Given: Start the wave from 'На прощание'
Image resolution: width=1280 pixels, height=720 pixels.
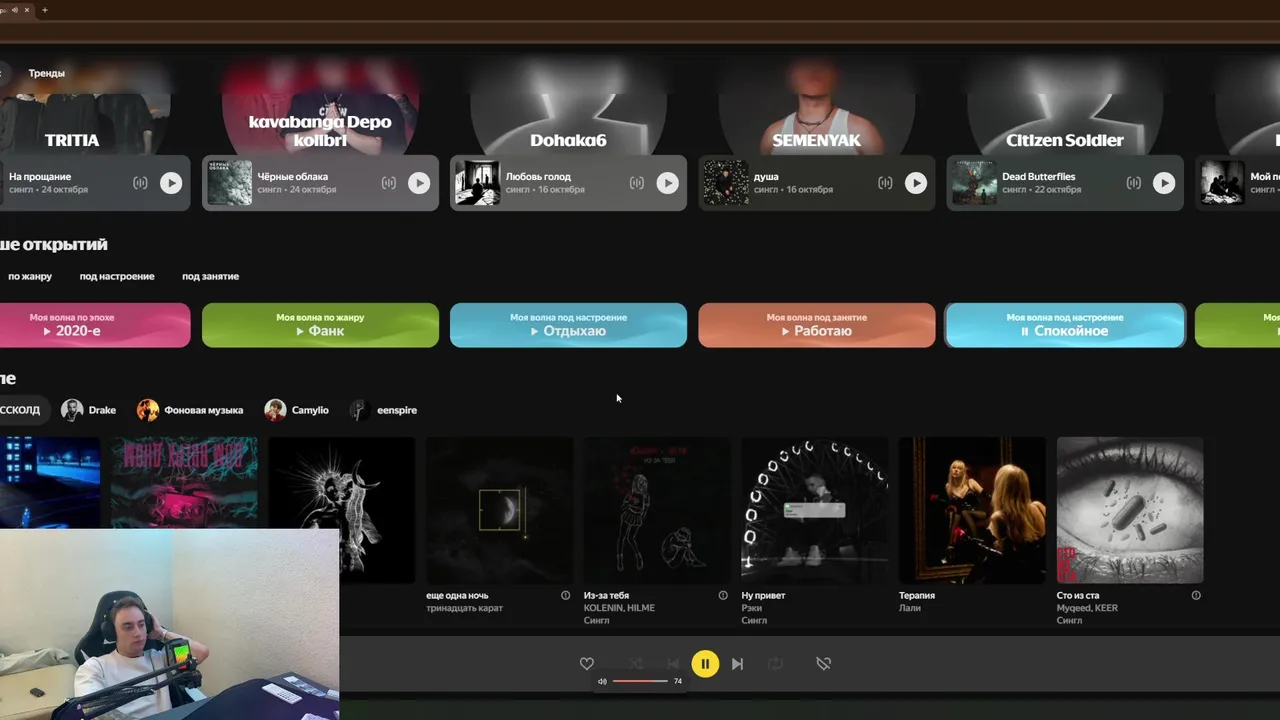Looking at the screenshot, I should tap(140, 183).
